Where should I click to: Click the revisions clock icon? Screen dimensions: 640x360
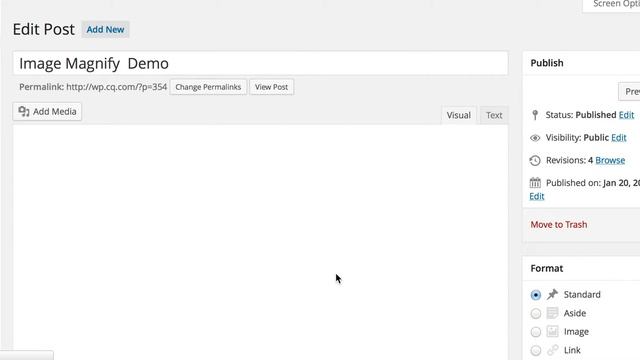pos(535,160)
